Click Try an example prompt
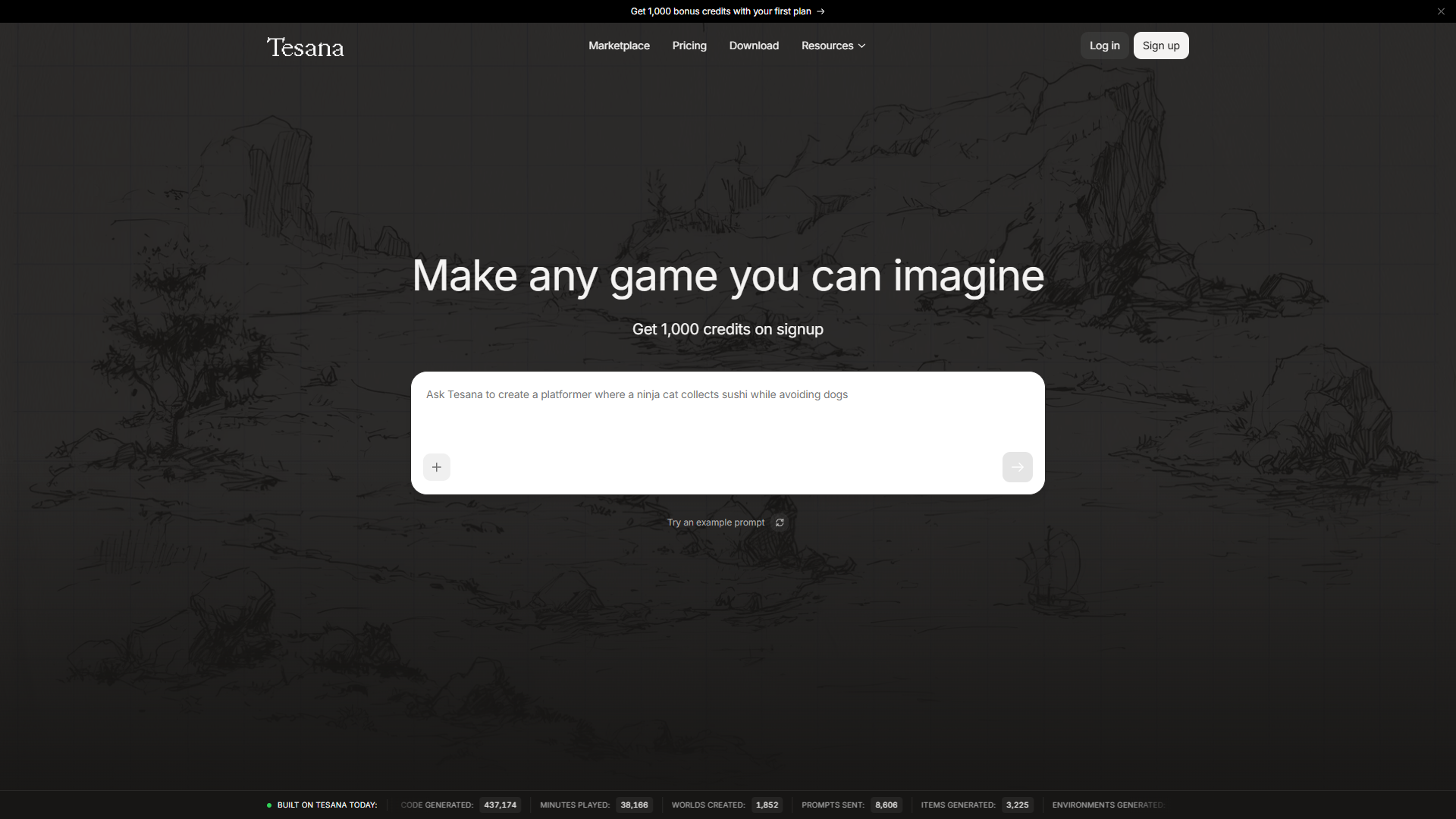The image size is (1456, 819). [716, 522]
